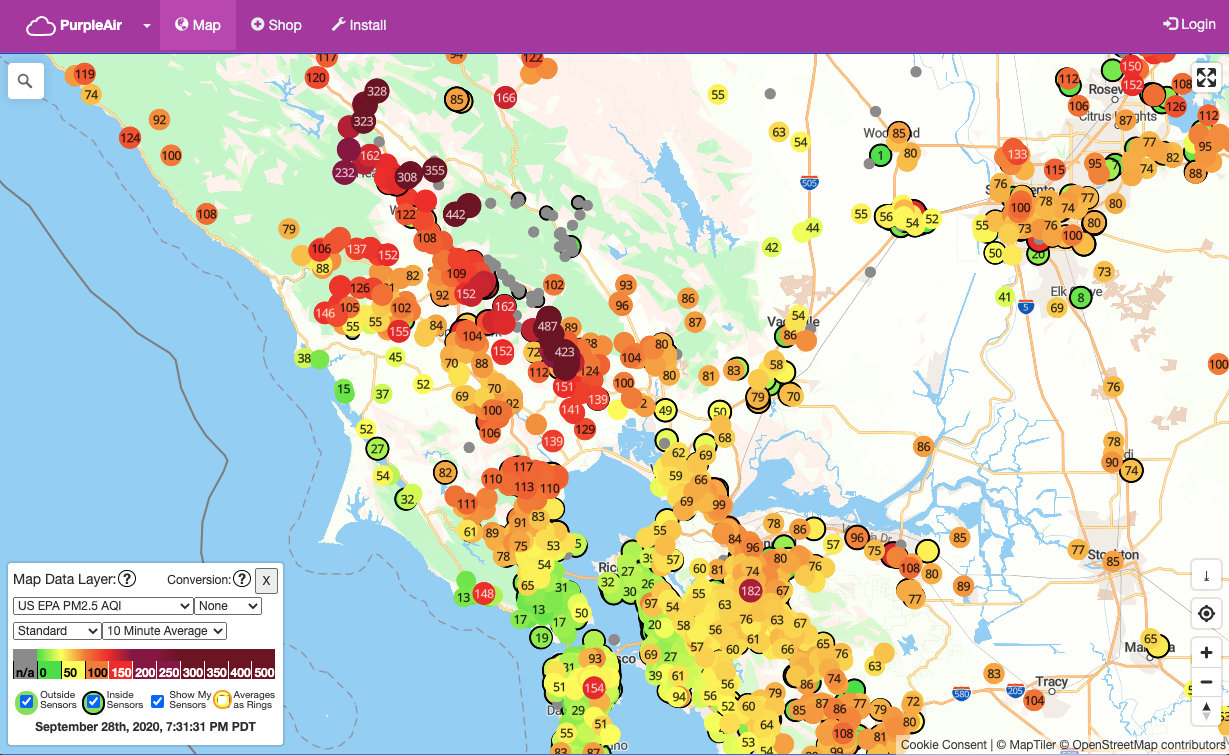Enter fullscreen map view
Image resolution: width=1229 pixels, height=755 pixels.
[1206, 78]
